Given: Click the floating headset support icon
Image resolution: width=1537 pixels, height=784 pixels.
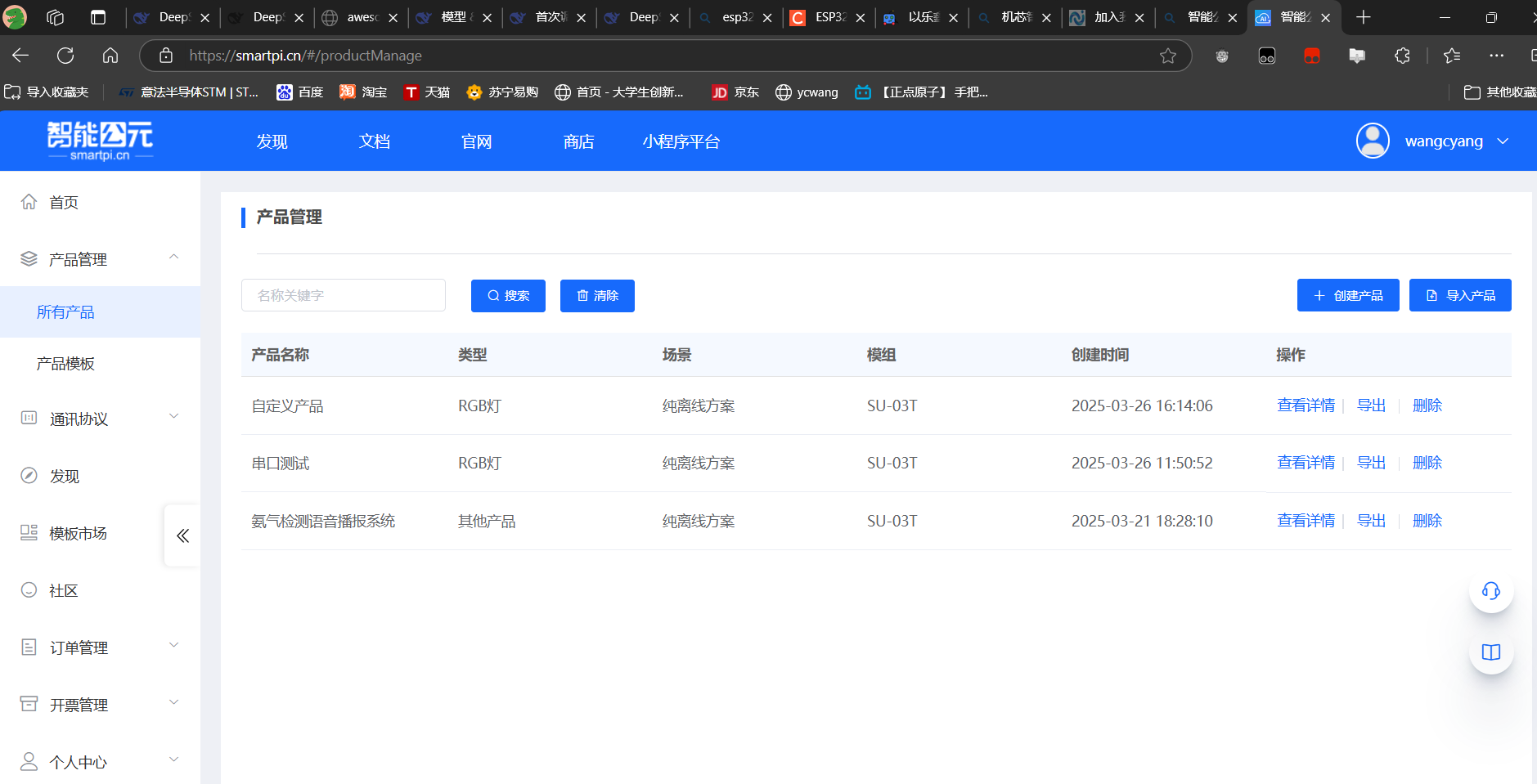Looking at the screenshot, I should coord(1490,590).
